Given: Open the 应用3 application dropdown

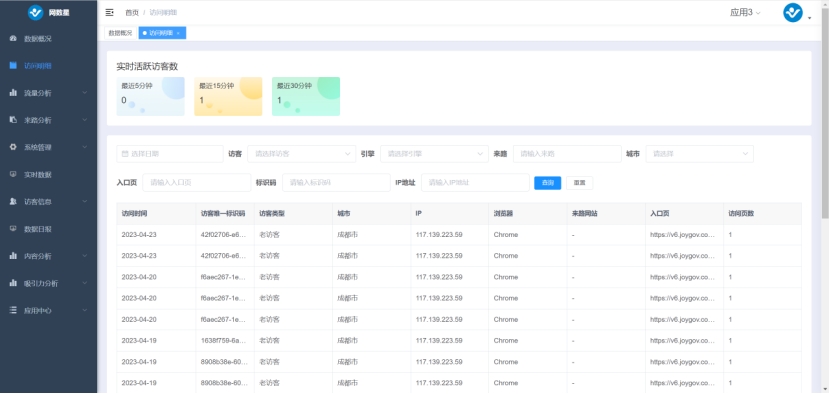Looking at the screenshot, I should coord(745,13).
